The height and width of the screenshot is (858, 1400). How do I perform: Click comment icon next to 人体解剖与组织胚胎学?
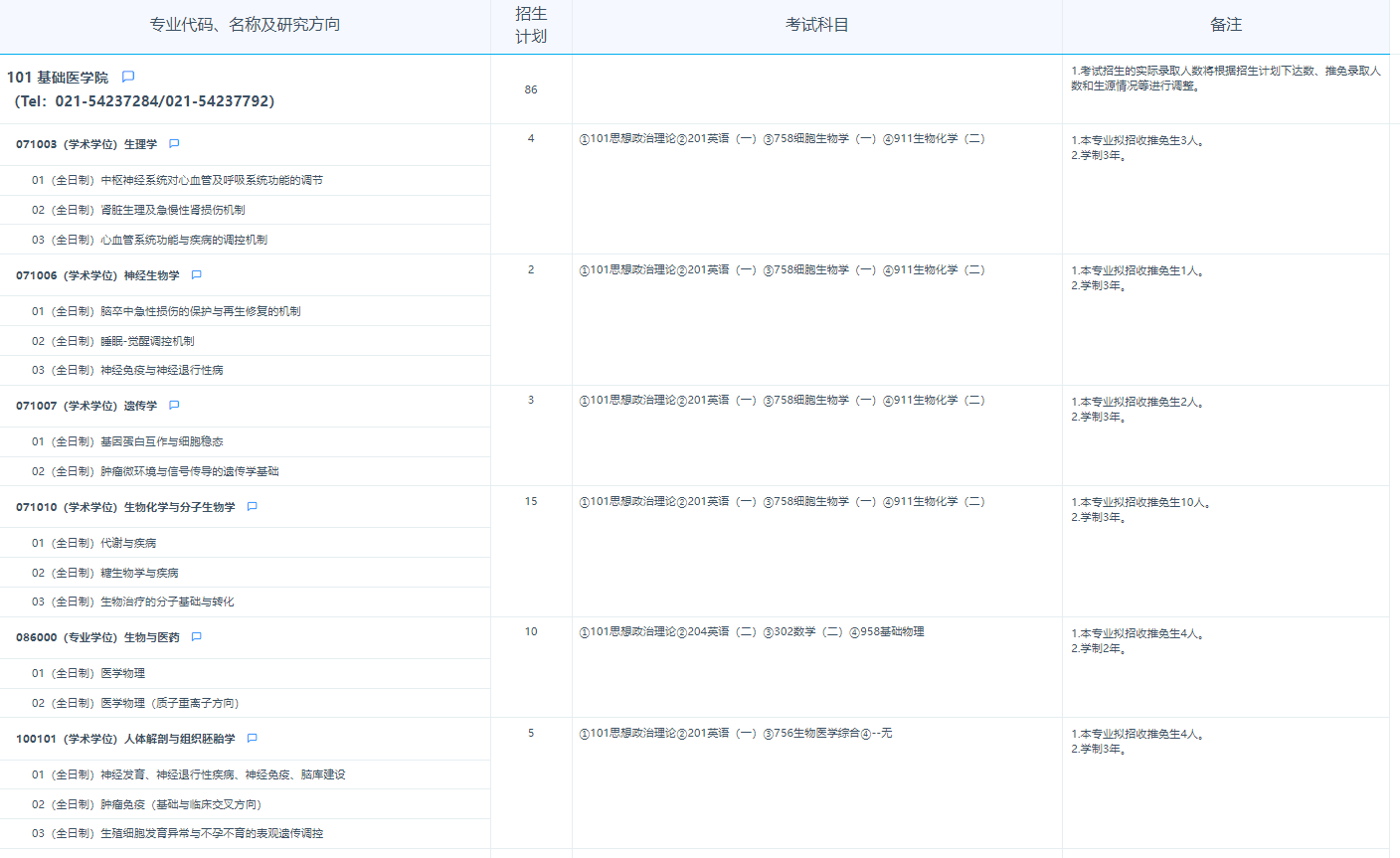pyautogui.click(x=253, y=739)
